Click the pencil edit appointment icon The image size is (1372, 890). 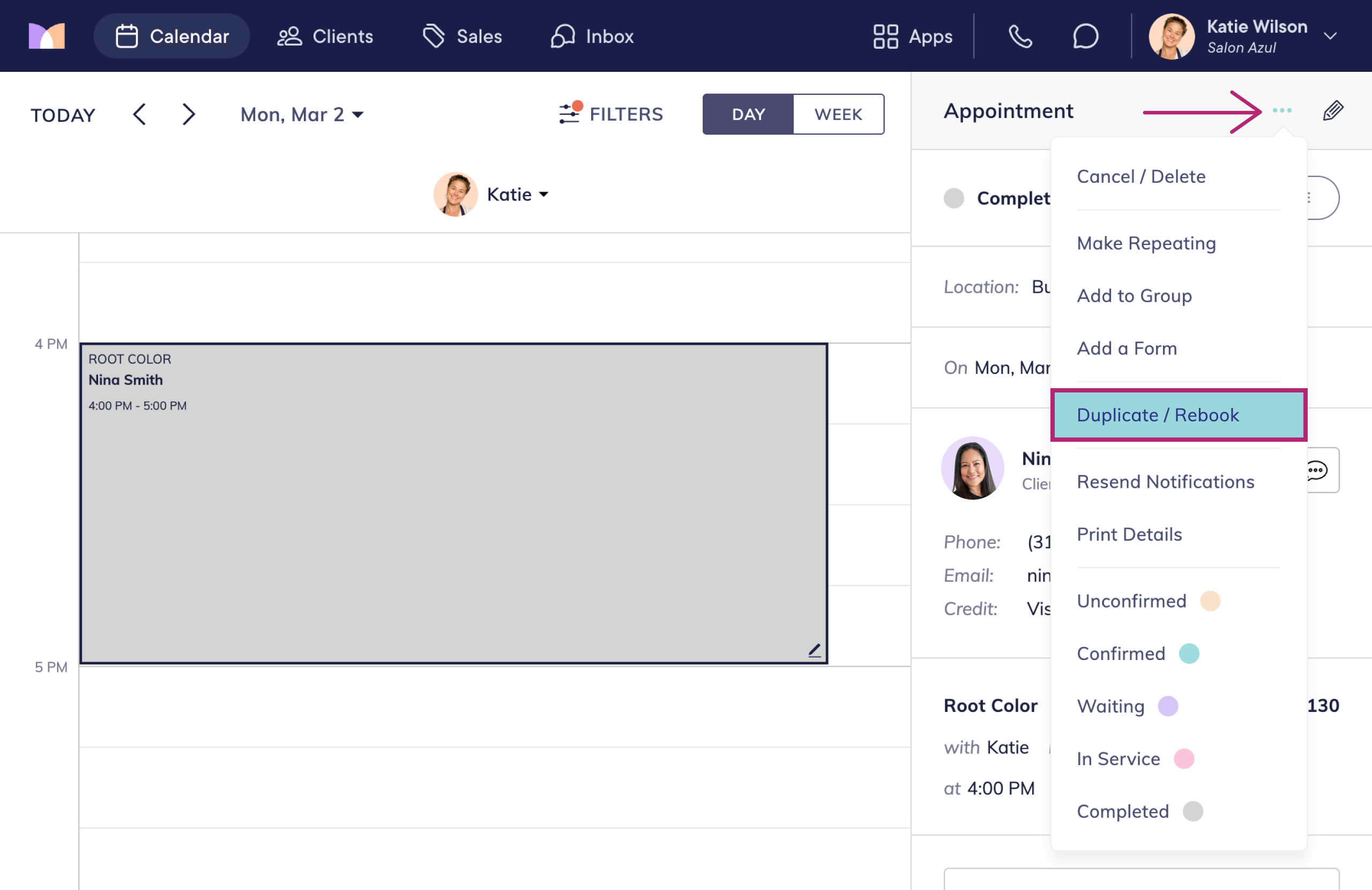(1333, 110)
